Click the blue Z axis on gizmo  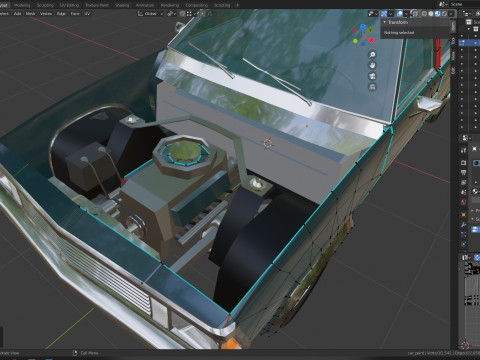pyautogui.click(x=363, y=27)
